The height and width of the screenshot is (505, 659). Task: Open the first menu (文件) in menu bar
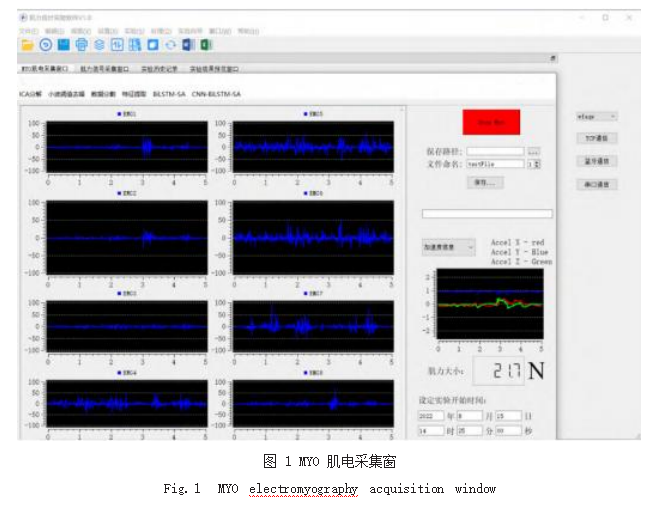coord(29,31)
